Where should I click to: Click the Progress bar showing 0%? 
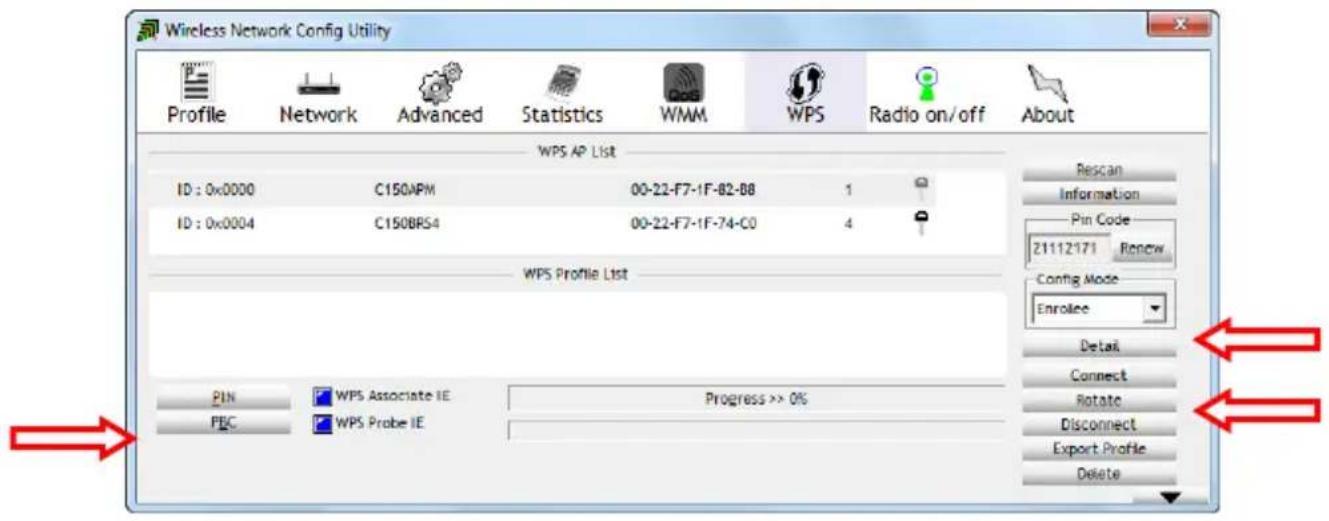(x=755, y=399)
